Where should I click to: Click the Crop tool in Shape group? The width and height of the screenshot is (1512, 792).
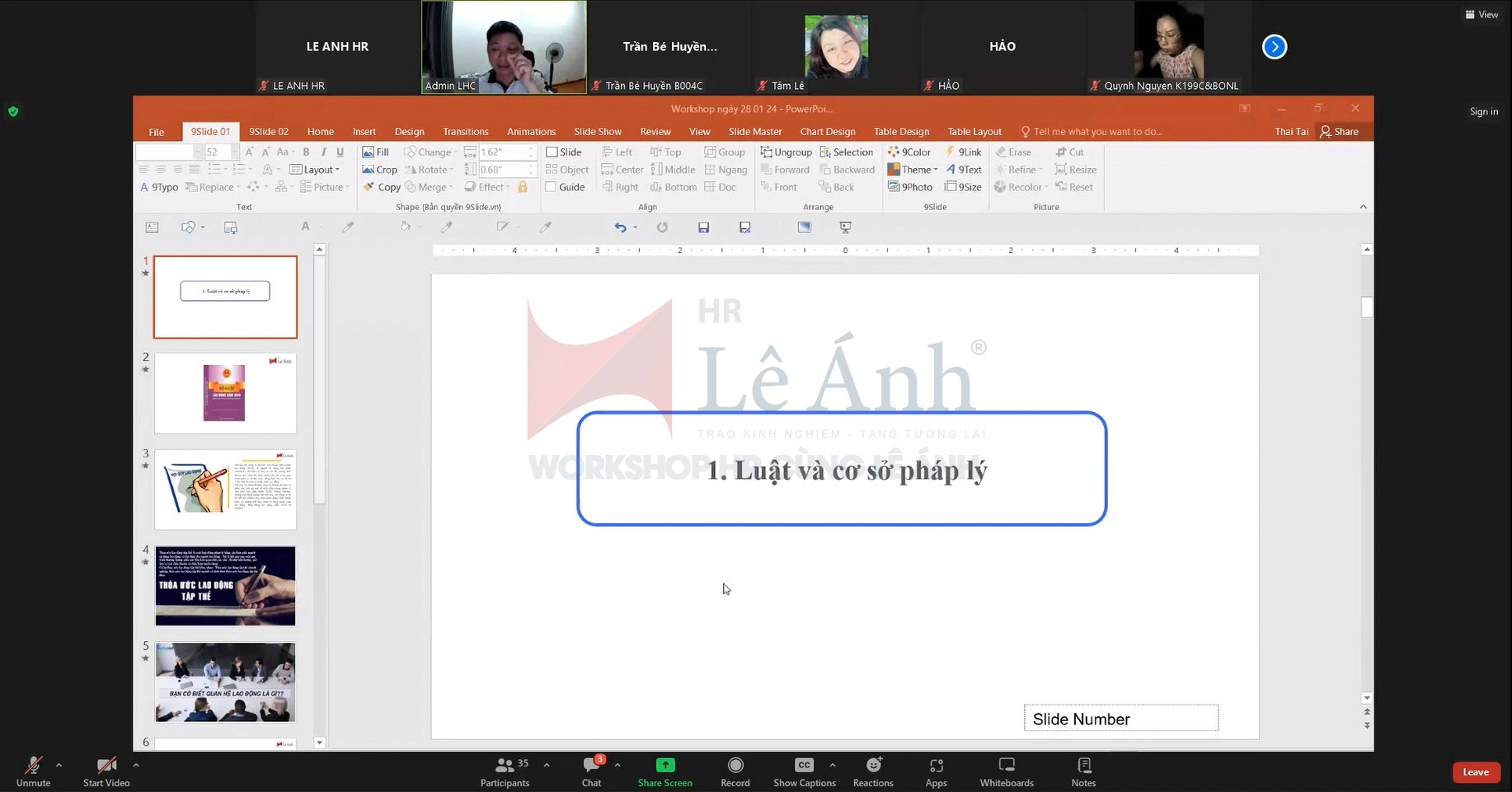tap(379, 170)
